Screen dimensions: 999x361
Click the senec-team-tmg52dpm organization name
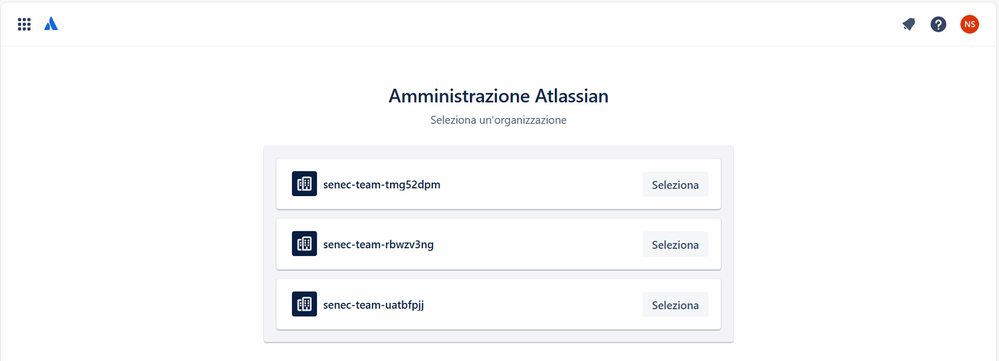382,185
